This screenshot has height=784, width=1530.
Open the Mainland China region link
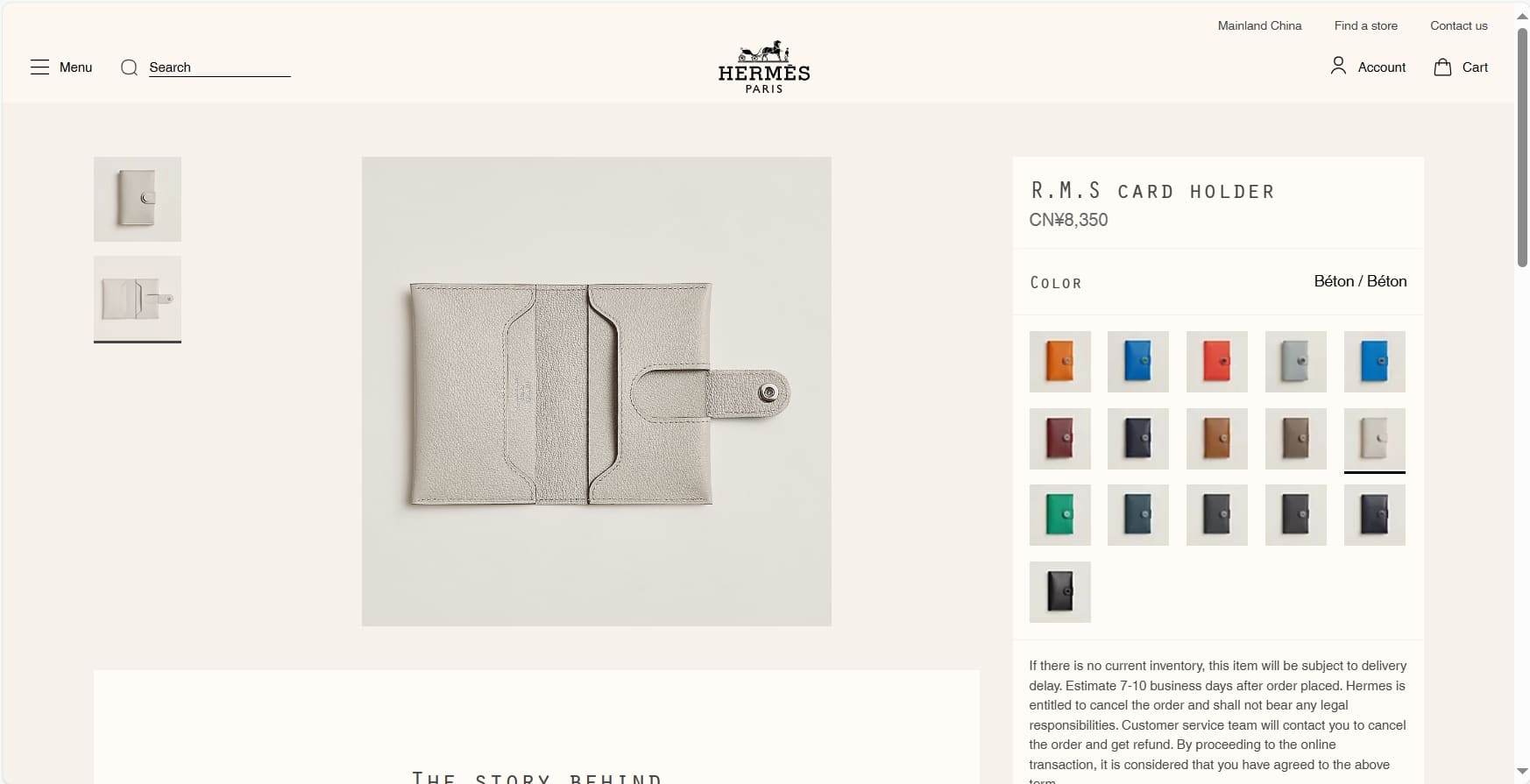pyautogui.click(x=1259, y=25)
